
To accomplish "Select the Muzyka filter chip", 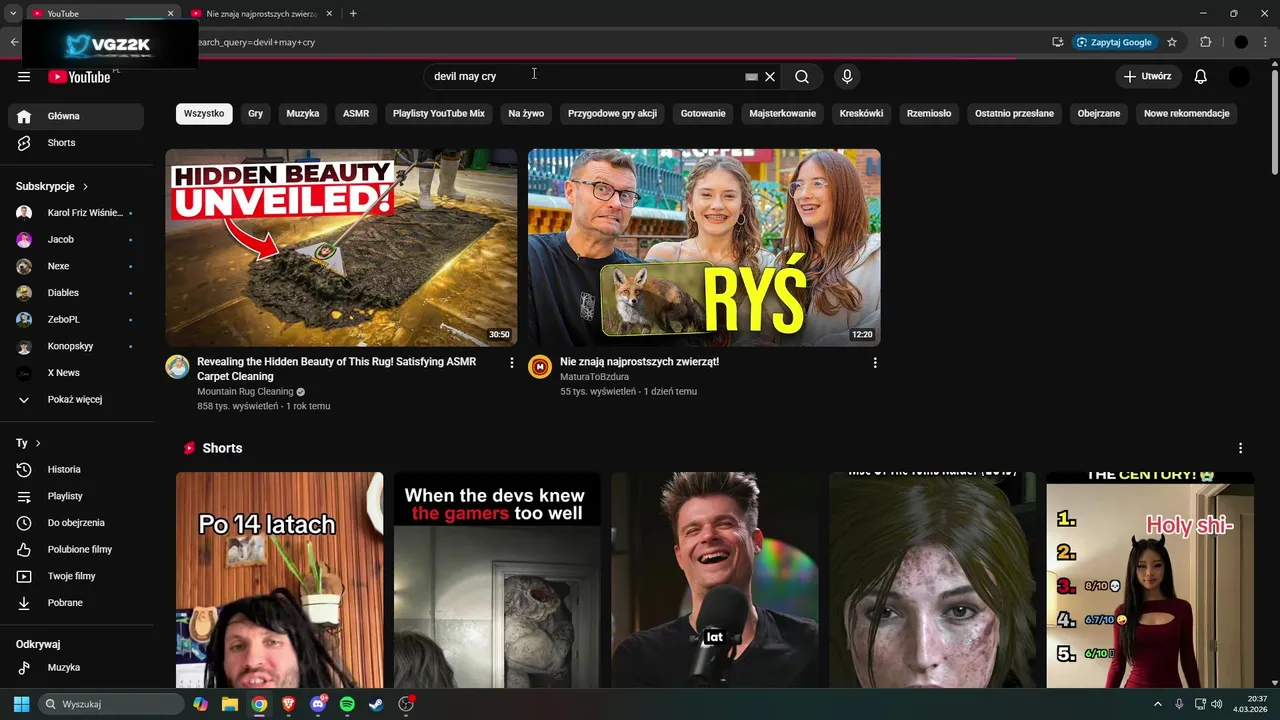I will (303, 113).
